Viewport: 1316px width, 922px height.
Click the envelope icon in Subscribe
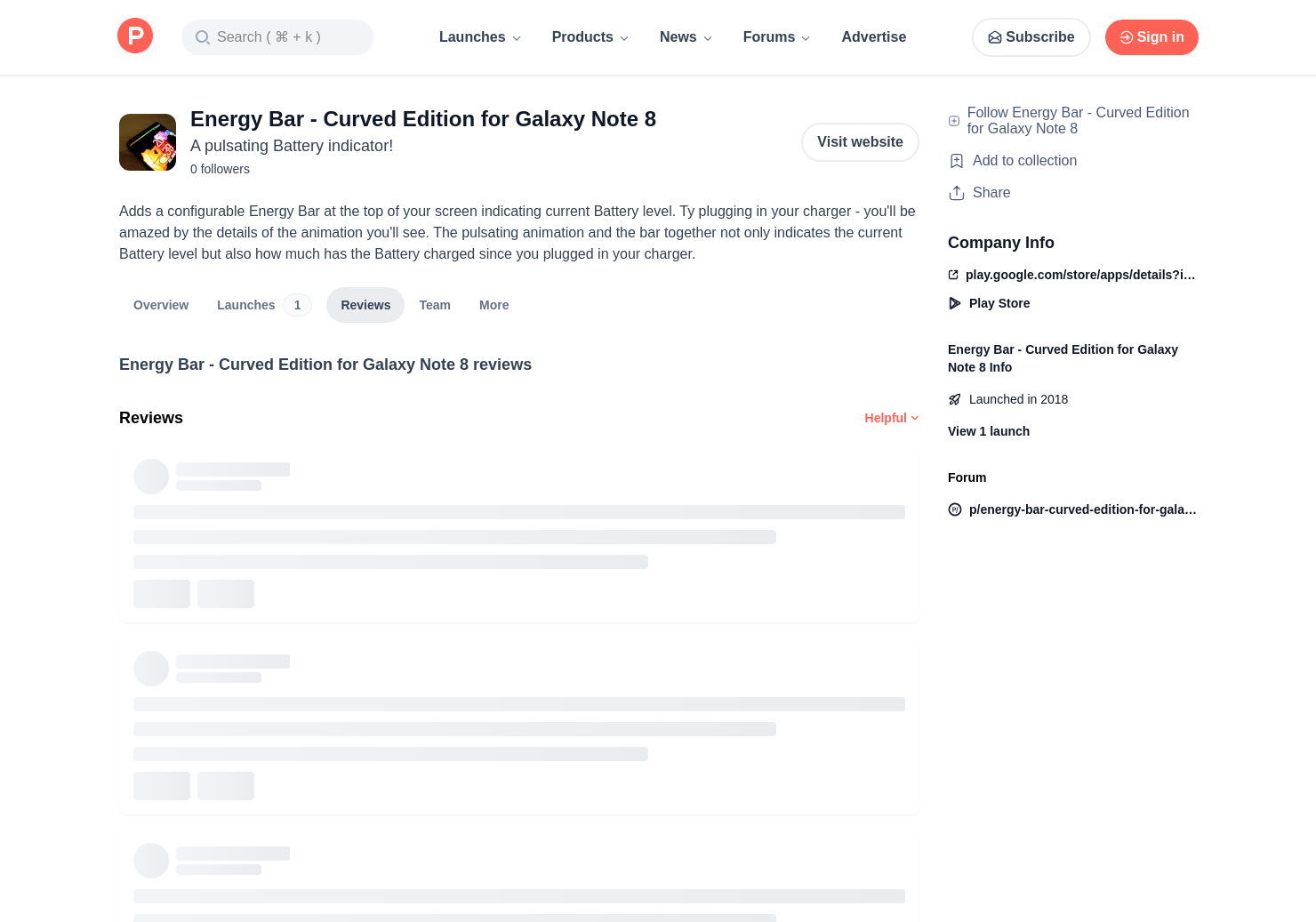point(995,37)
